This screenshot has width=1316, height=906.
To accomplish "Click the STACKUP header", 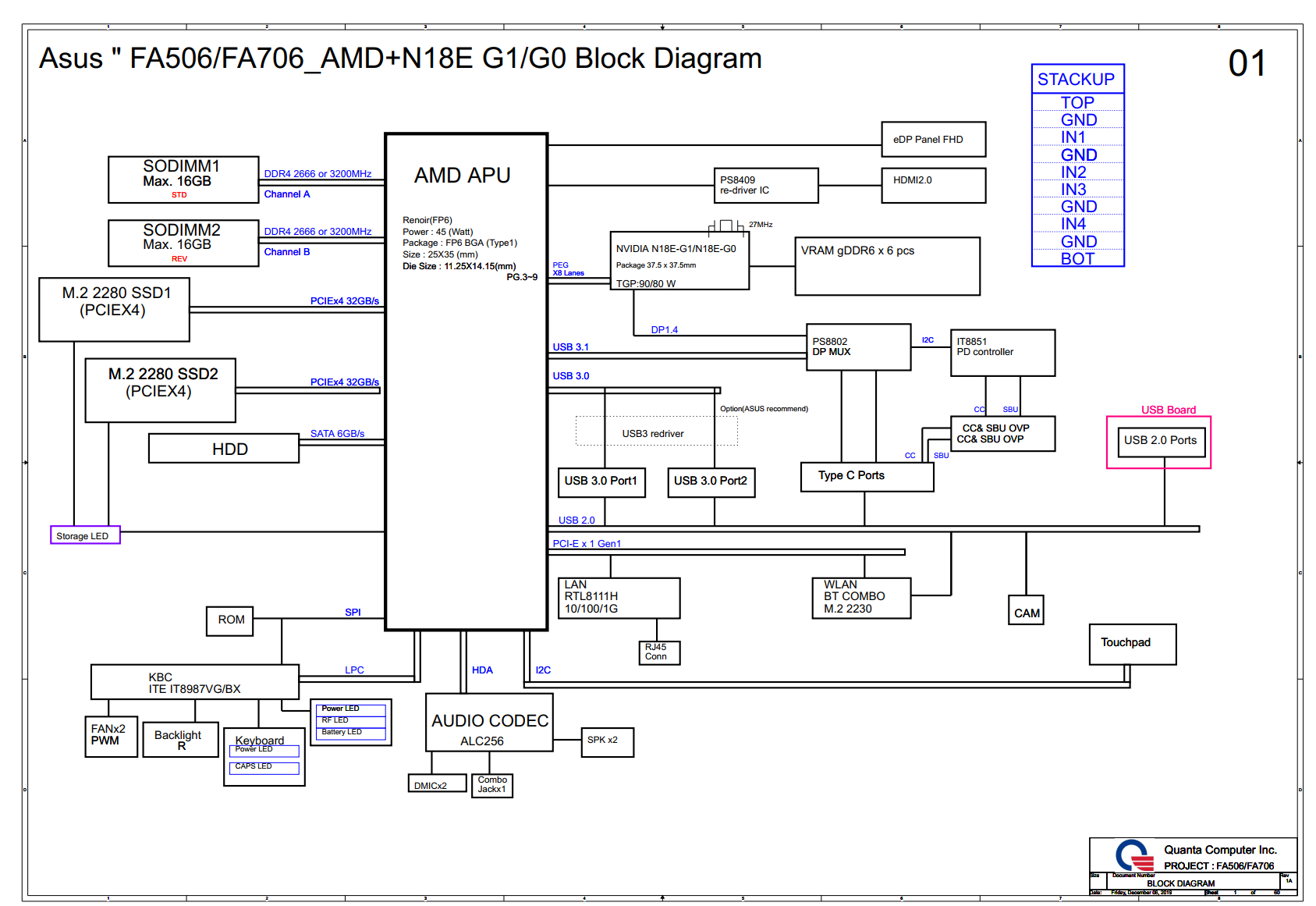I will [1077, 80].
